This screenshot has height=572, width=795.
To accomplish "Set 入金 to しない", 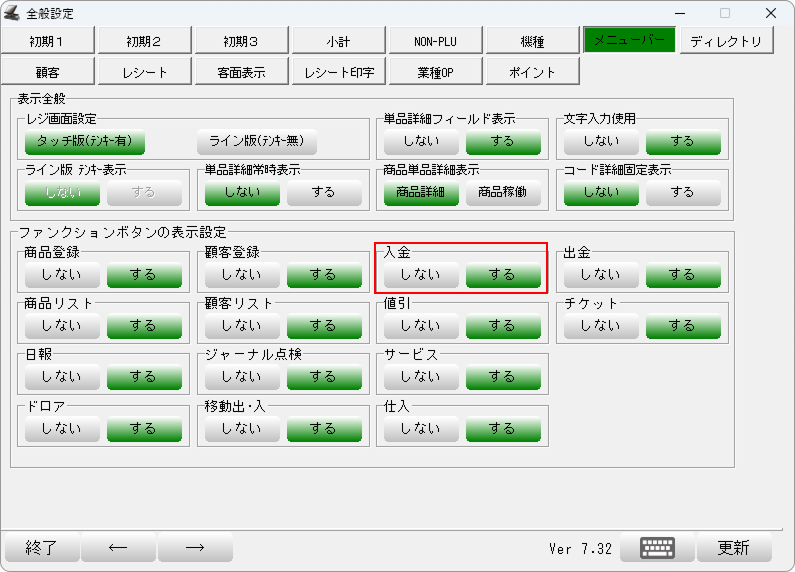I will click(421, 274).
